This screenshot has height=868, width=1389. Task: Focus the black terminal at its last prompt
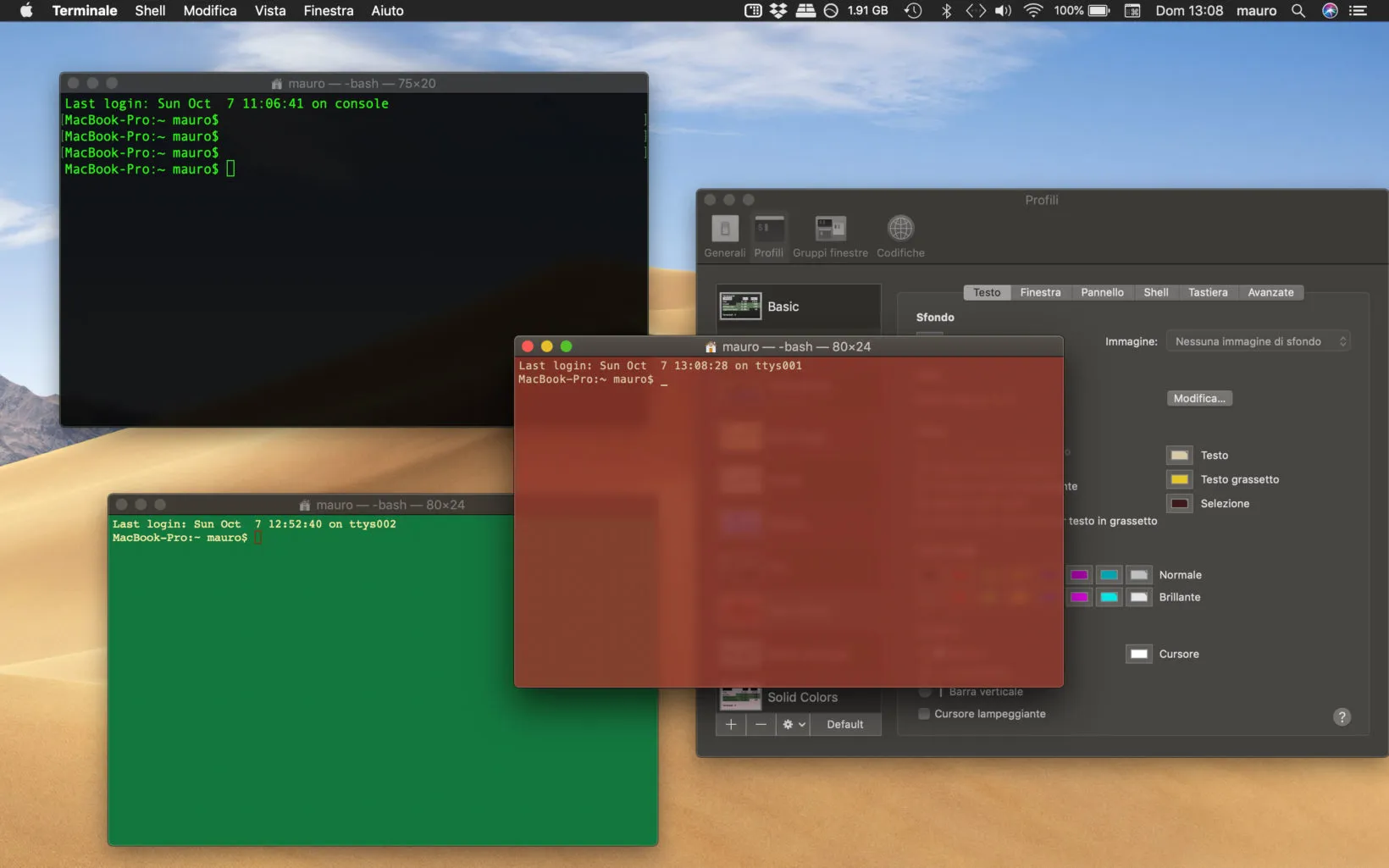point(150,169)
